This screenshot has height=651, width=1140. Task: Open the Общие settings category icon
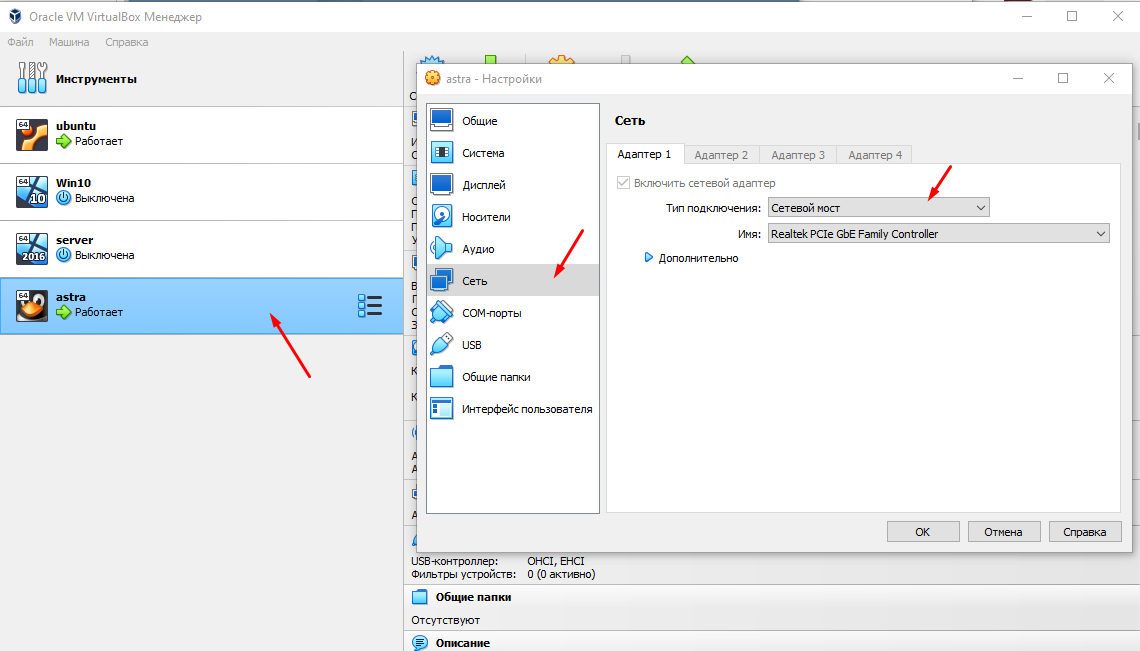[441, 120]
